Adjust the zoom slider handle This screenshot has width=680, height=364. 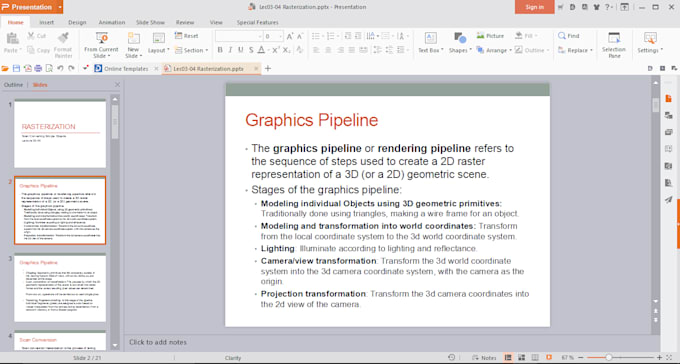[x=609, y=357]
